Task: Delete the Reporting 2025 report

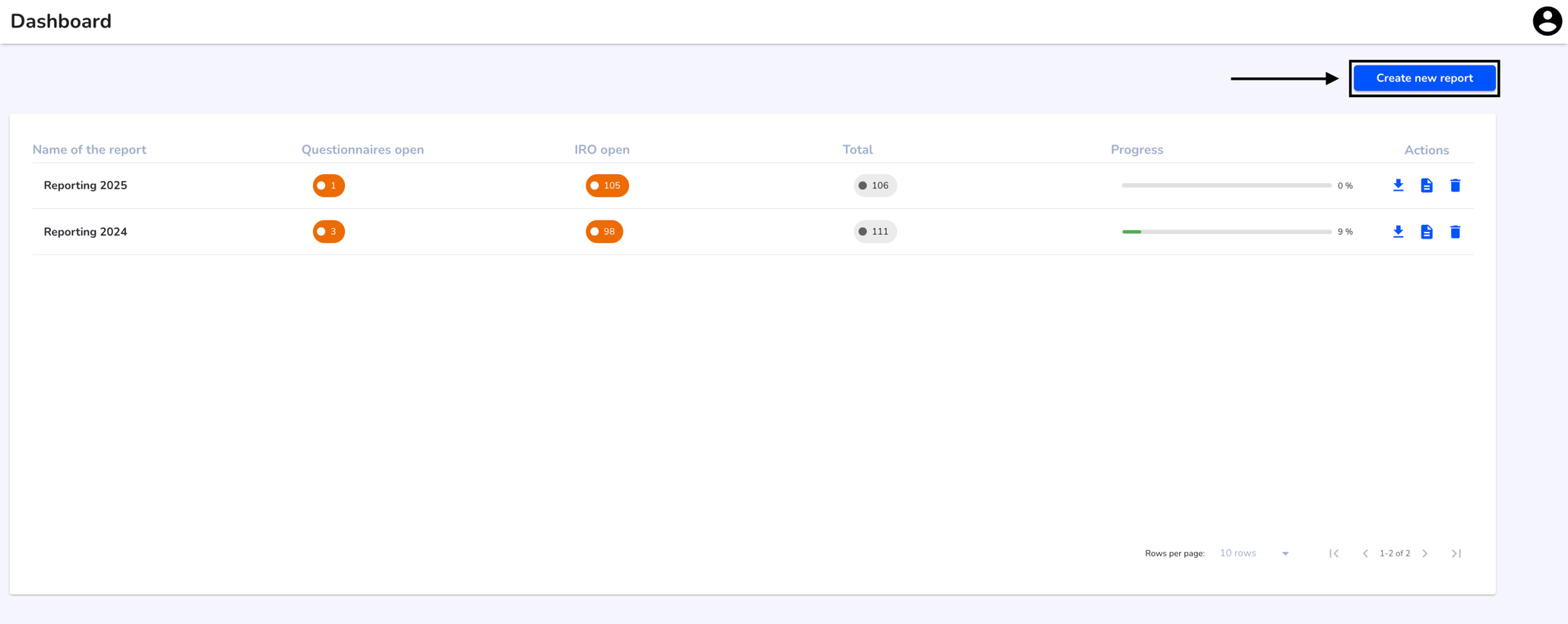Action: pos(1455,185)
